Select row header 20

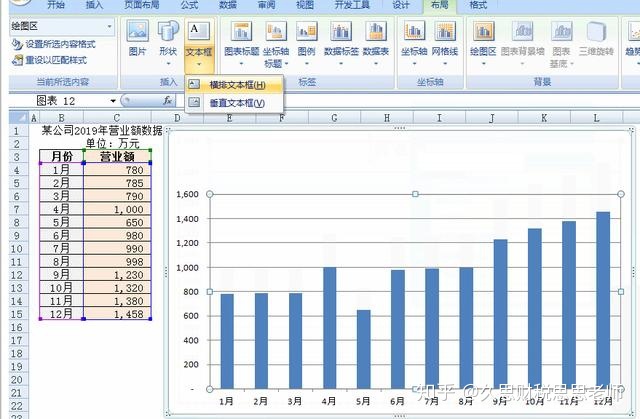pos(17,380)
